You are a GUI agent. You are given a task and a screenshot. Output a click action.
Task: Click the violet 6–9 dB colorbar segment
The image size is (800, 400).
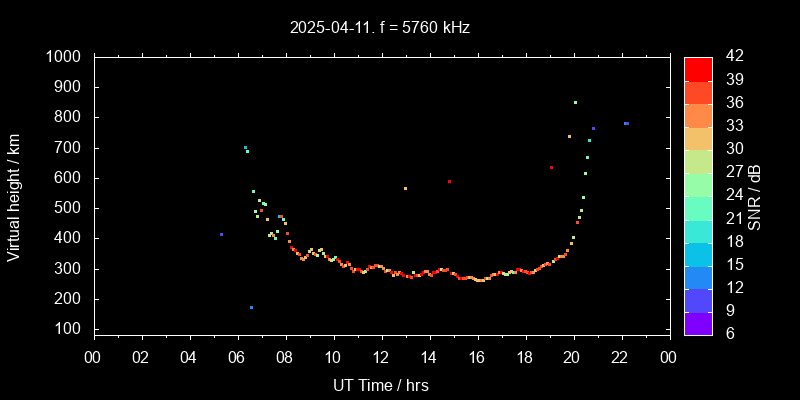tap(698, 323)
